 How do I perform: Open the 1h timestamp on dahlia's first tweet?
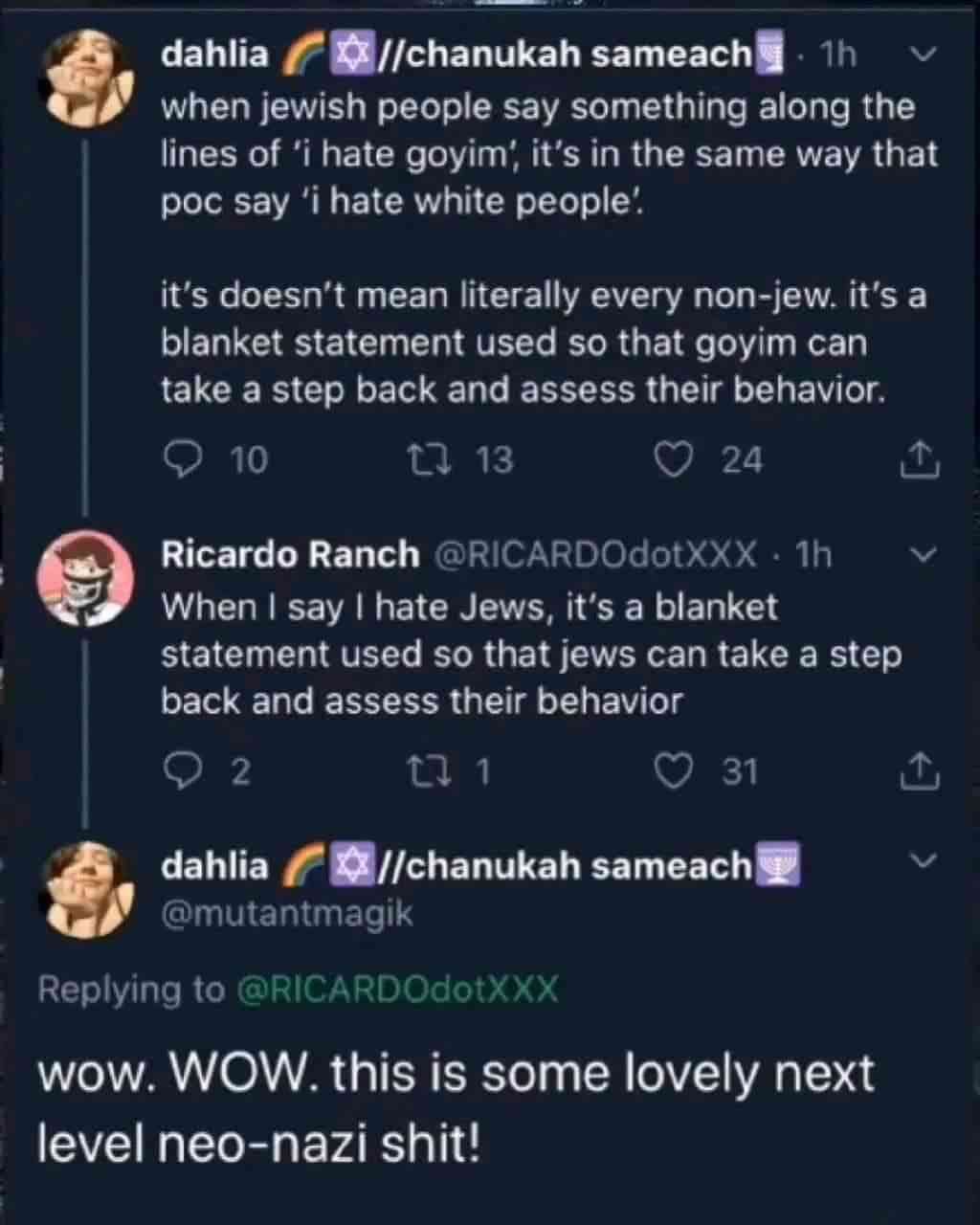pos(838,56)
